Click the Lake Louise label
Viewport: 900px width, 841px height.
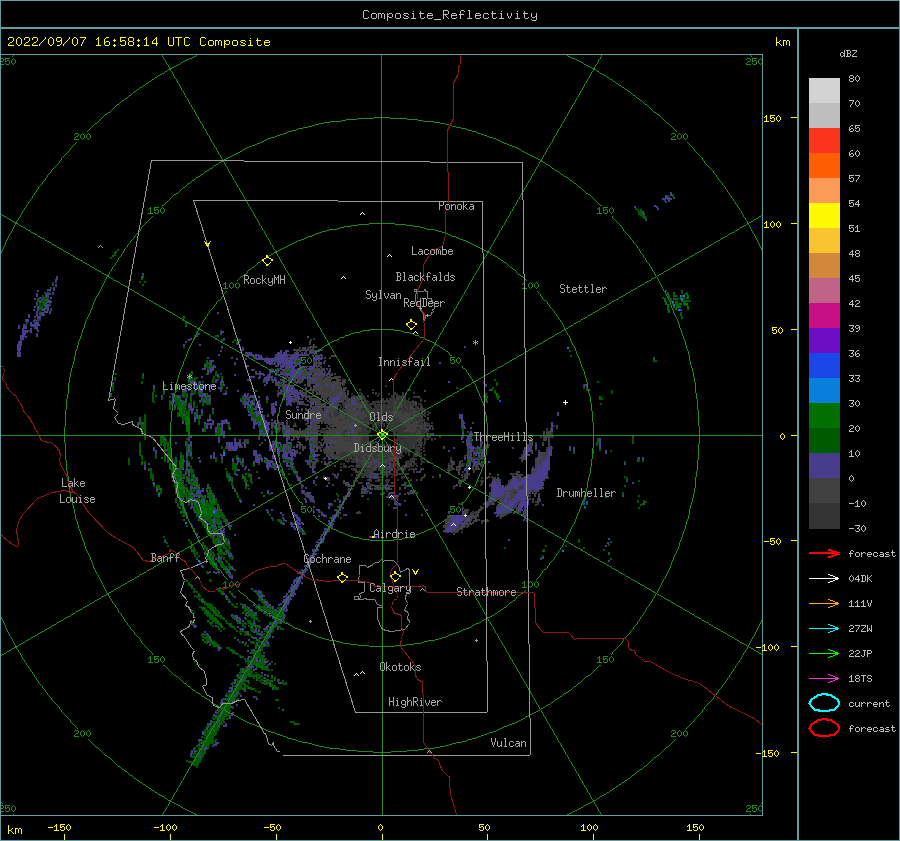click(x=77, y=491)
